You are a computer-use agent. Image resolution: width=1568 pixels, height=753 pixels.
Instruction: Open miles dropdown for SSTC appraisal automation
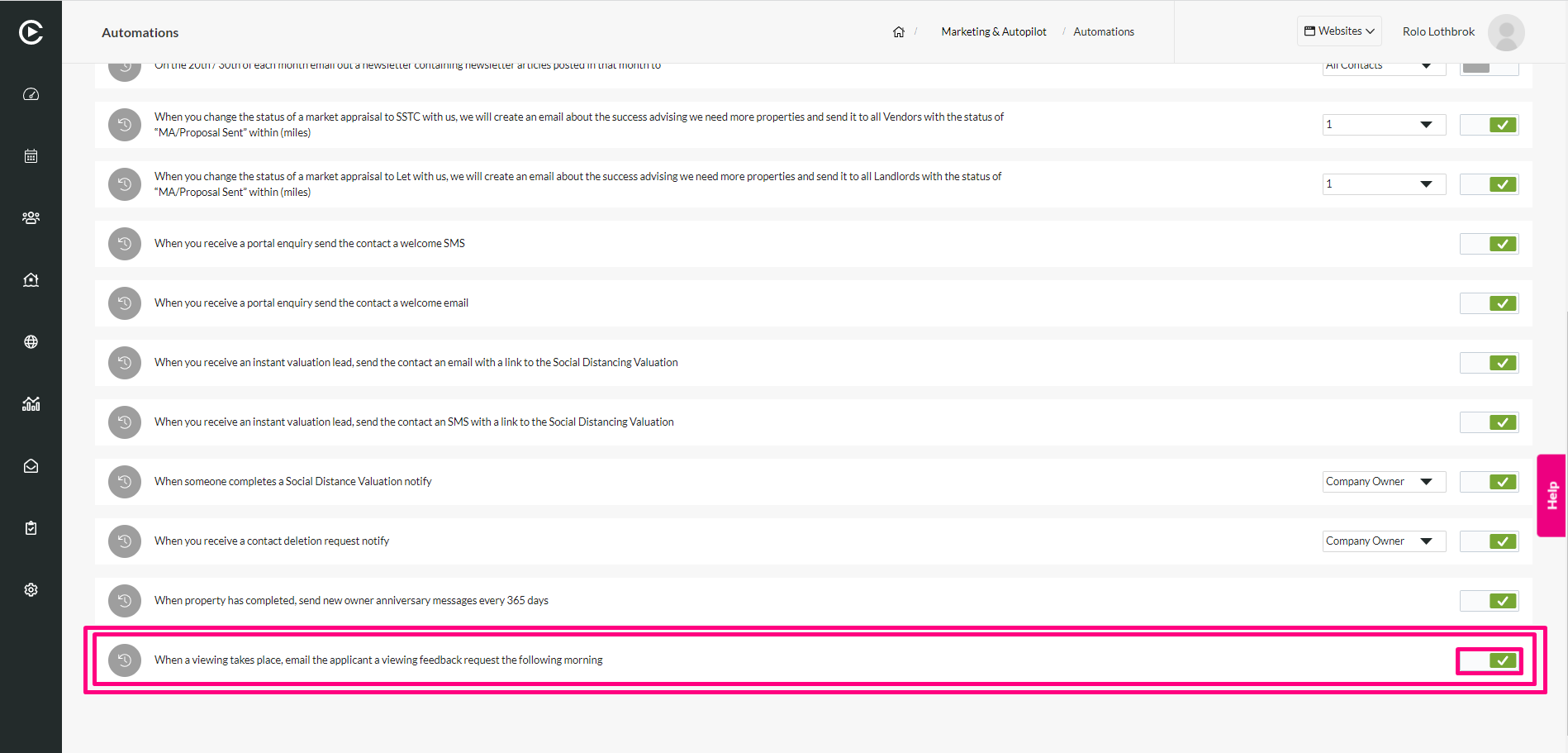1384,125
